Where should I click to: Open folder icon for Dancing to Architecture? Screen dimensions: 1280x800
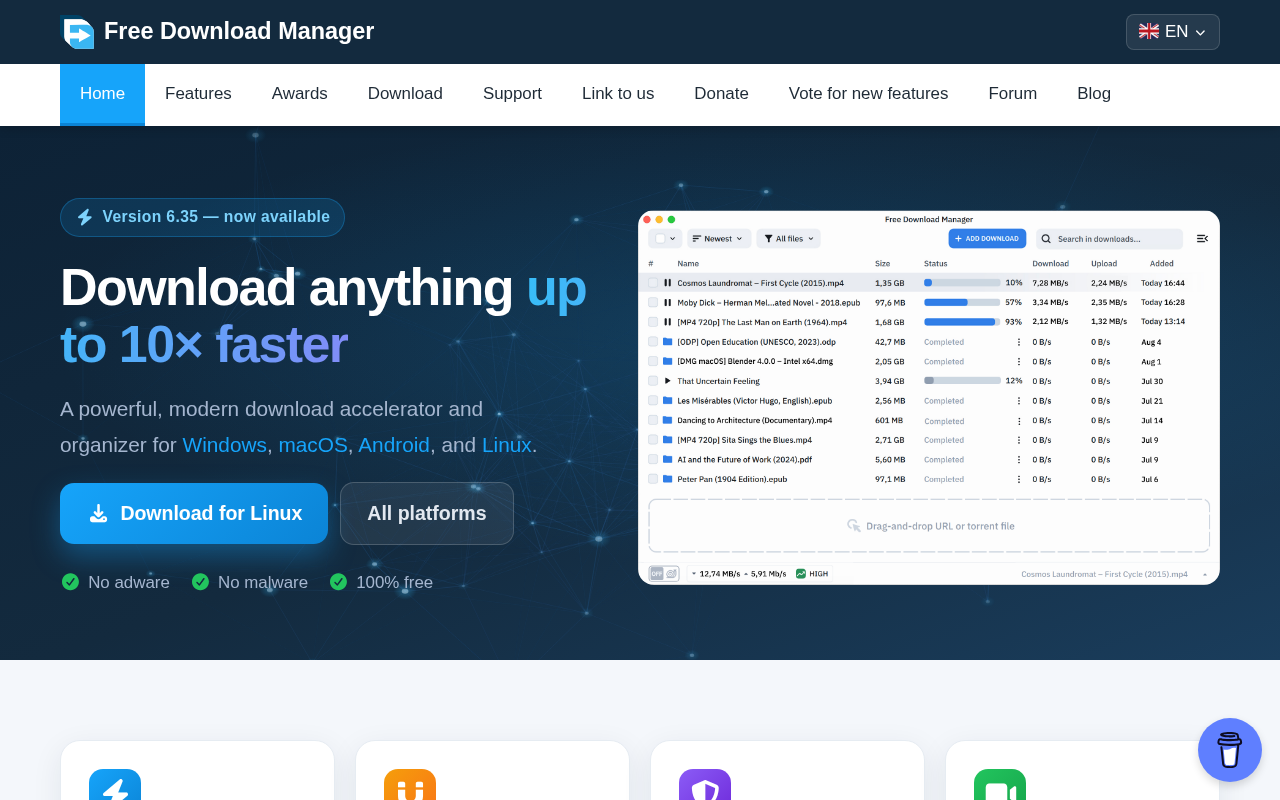(x=667, y=420)
